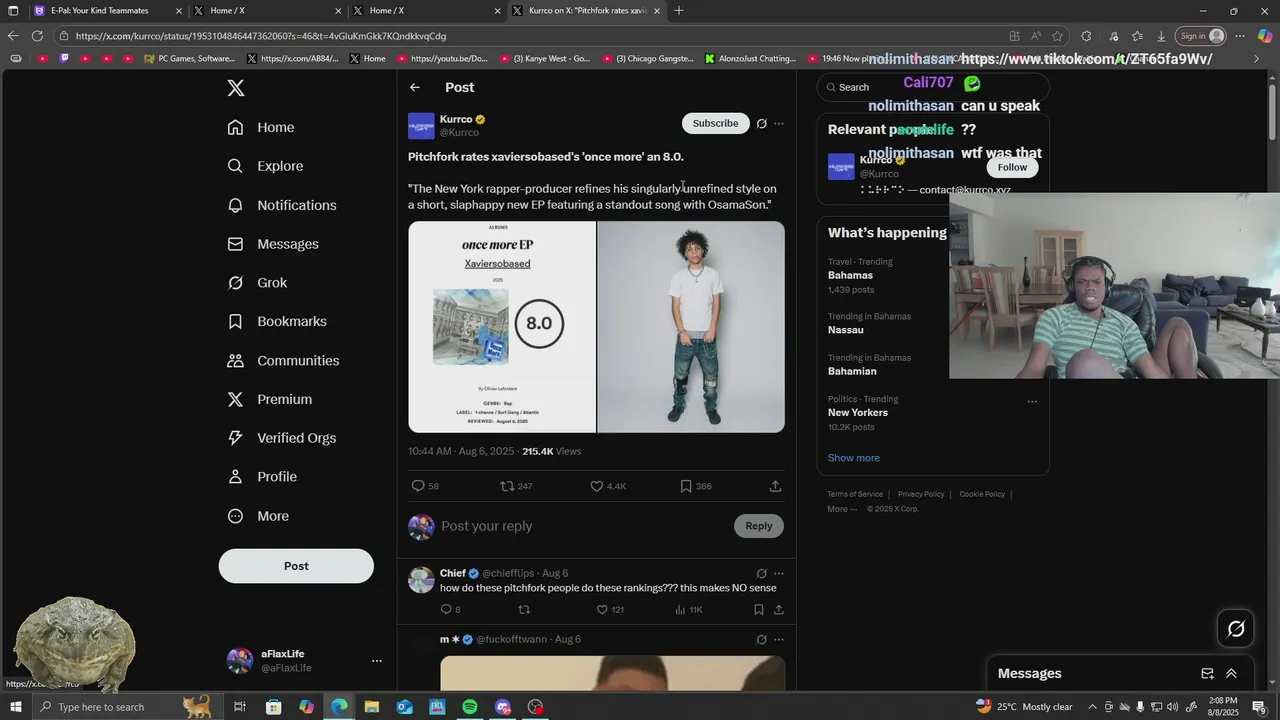Go to Home in sidebar
This screenshot has width=1280, height=720.
[x=262, y=128]
